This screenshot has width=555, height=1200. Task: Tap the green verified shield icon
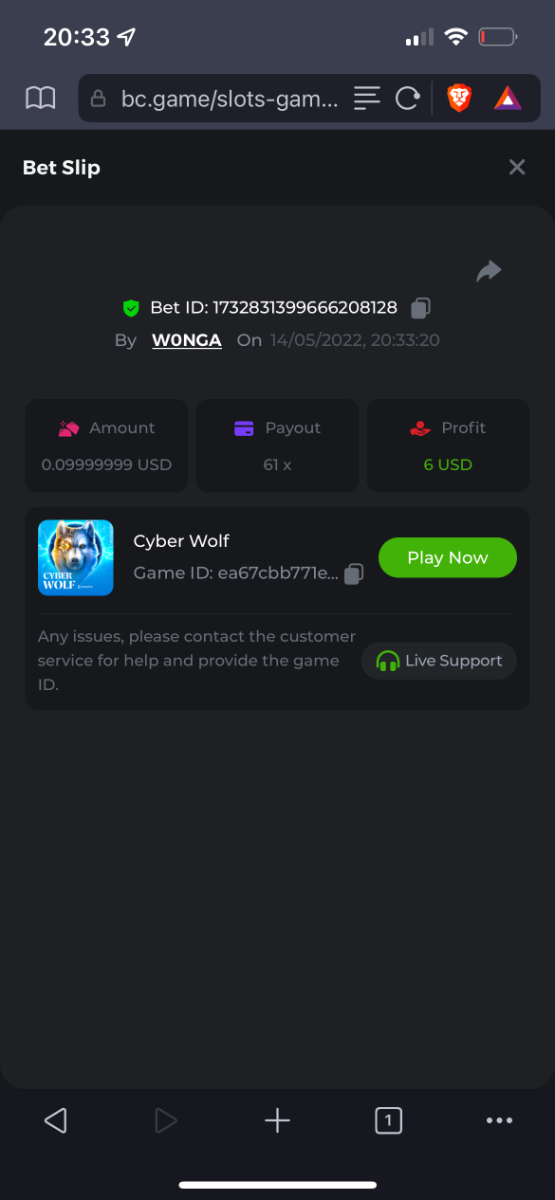coord(131,308)
